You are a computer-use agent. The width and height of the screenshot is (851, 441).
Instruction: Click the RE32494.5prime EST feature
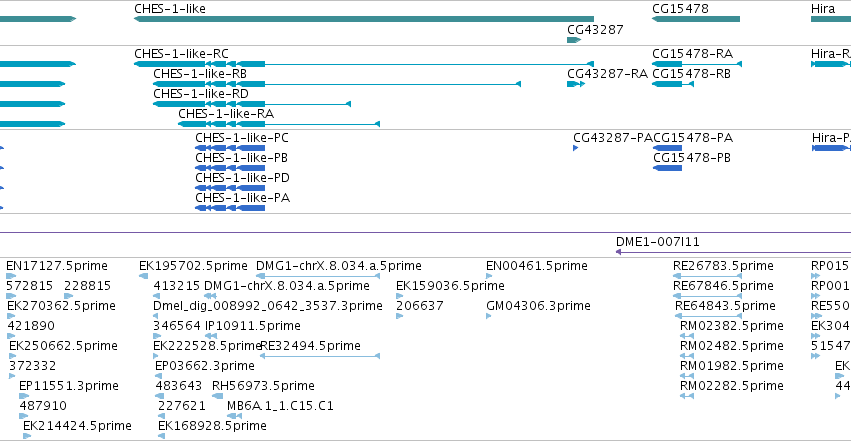[320, 356]
